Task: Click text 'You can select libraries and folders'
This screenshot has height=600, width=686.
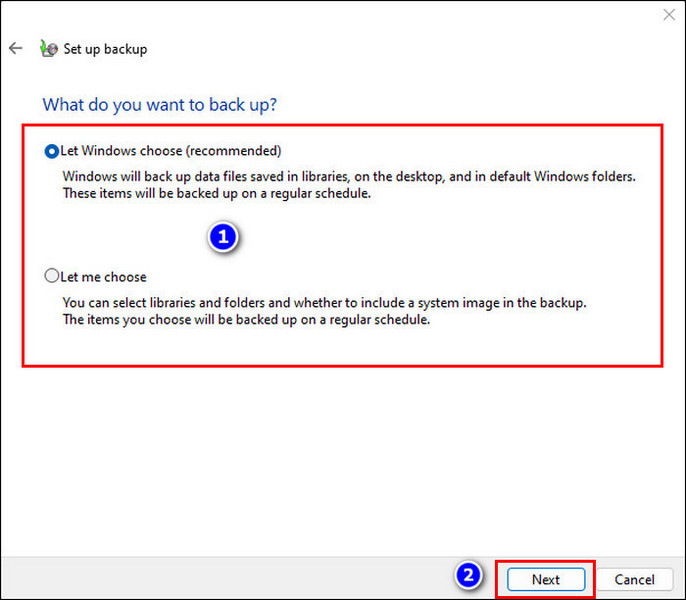Action: click(x=164, y=303)
